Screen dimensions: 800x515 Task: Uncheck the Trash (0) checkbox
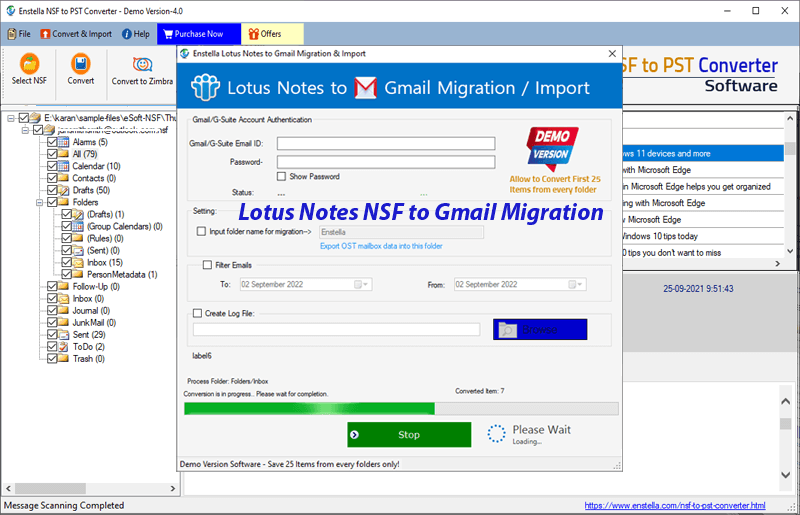tap(52, 359)
